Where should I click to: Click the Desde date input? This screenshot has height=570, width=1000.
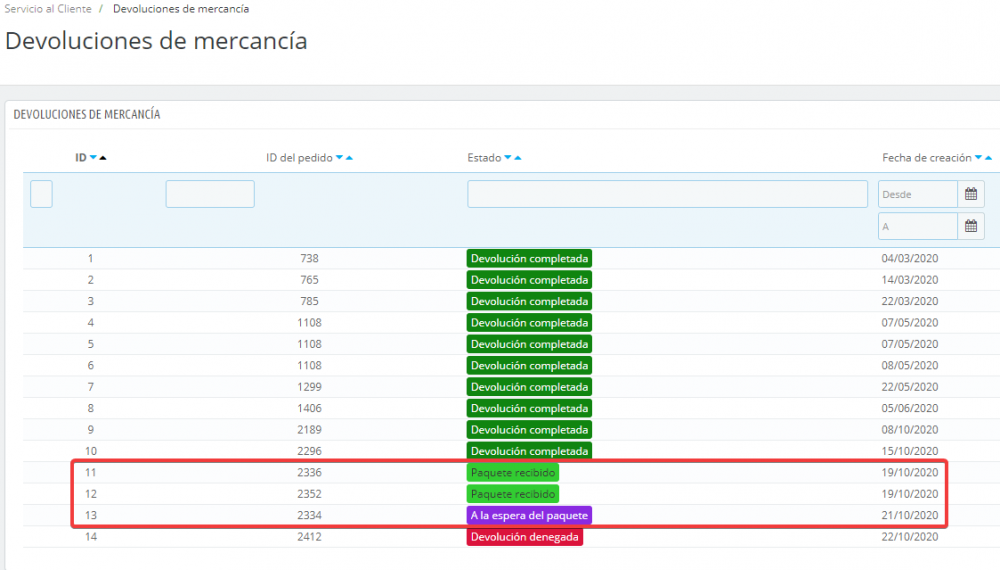(918, 194)
